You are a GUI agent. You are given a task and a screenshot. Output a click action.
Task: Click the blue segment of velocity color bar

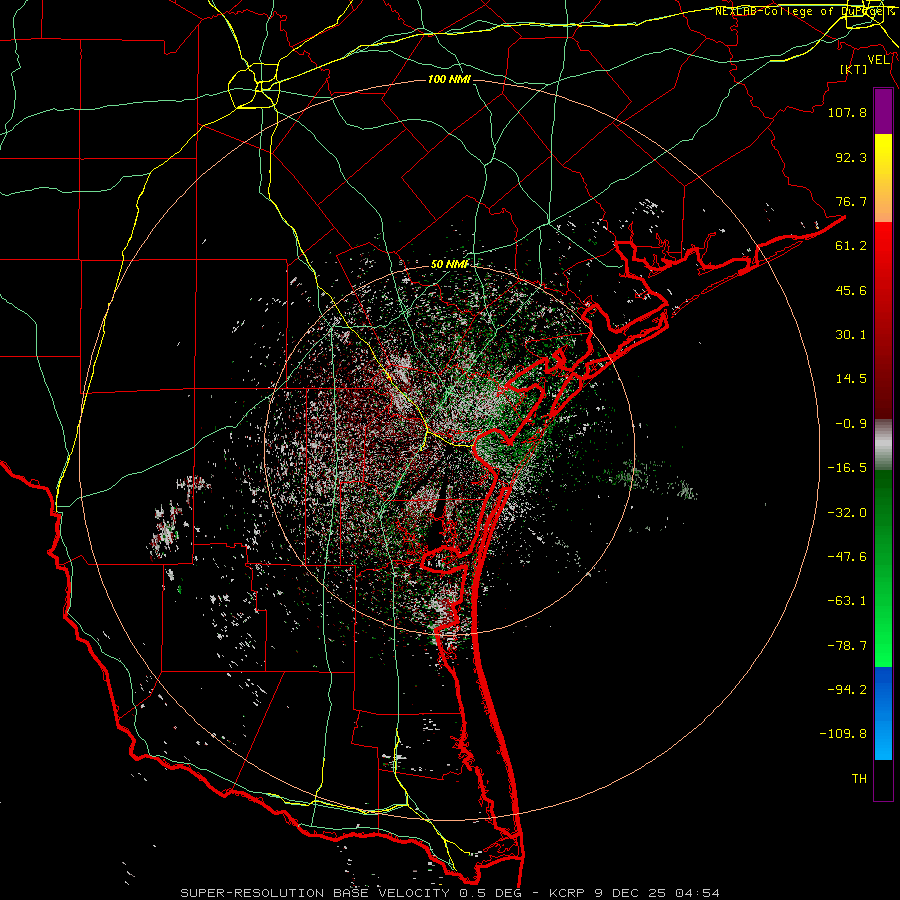883,713
